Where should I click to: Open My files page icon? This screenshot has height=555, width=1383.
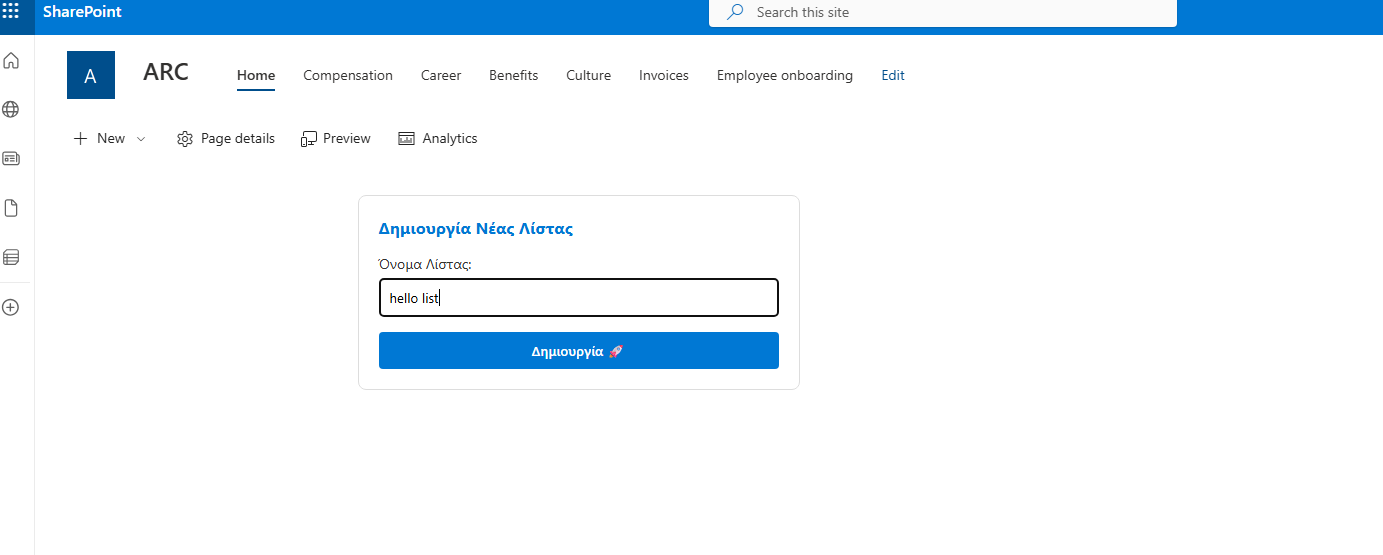[11, 208]
